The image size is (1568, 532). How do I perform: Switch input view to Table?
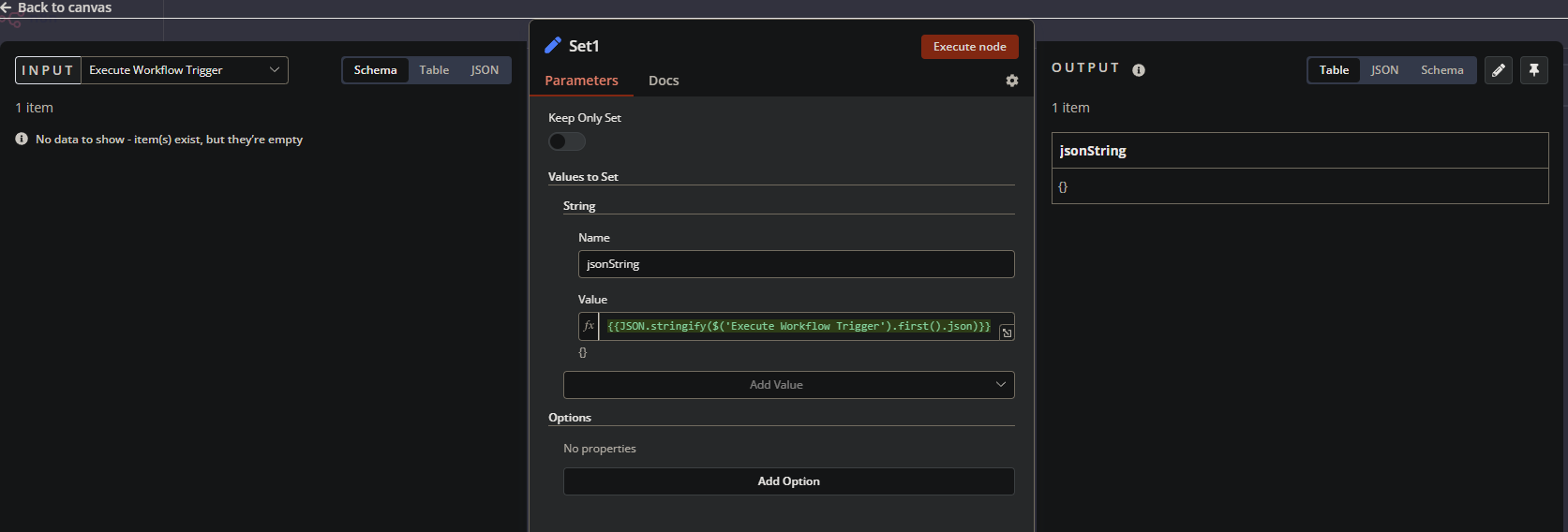434,70
